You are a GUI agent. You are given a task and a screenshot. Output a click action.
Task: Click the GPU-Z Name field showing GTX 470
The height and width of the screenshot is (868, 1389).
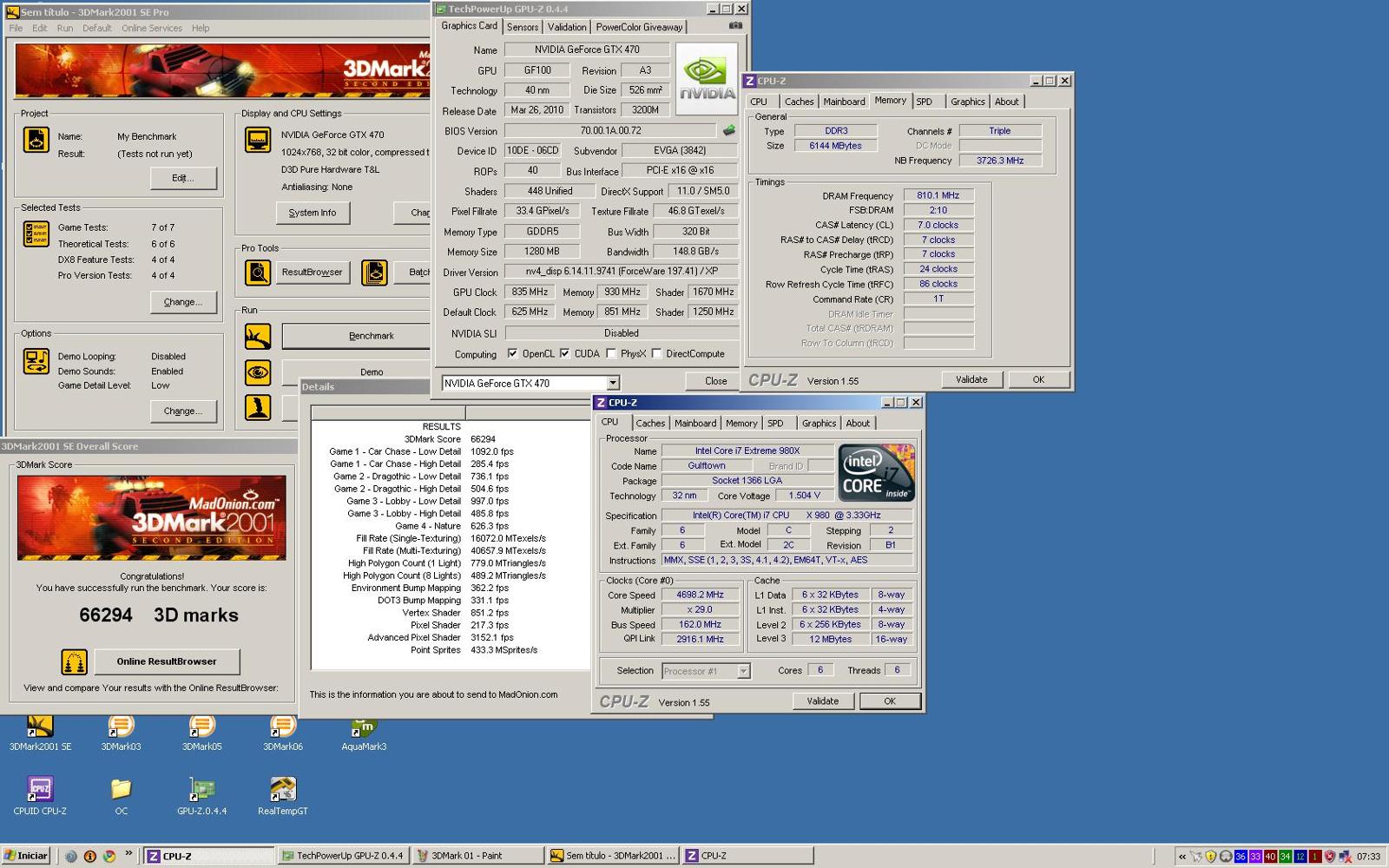click(x=587, y=49)
